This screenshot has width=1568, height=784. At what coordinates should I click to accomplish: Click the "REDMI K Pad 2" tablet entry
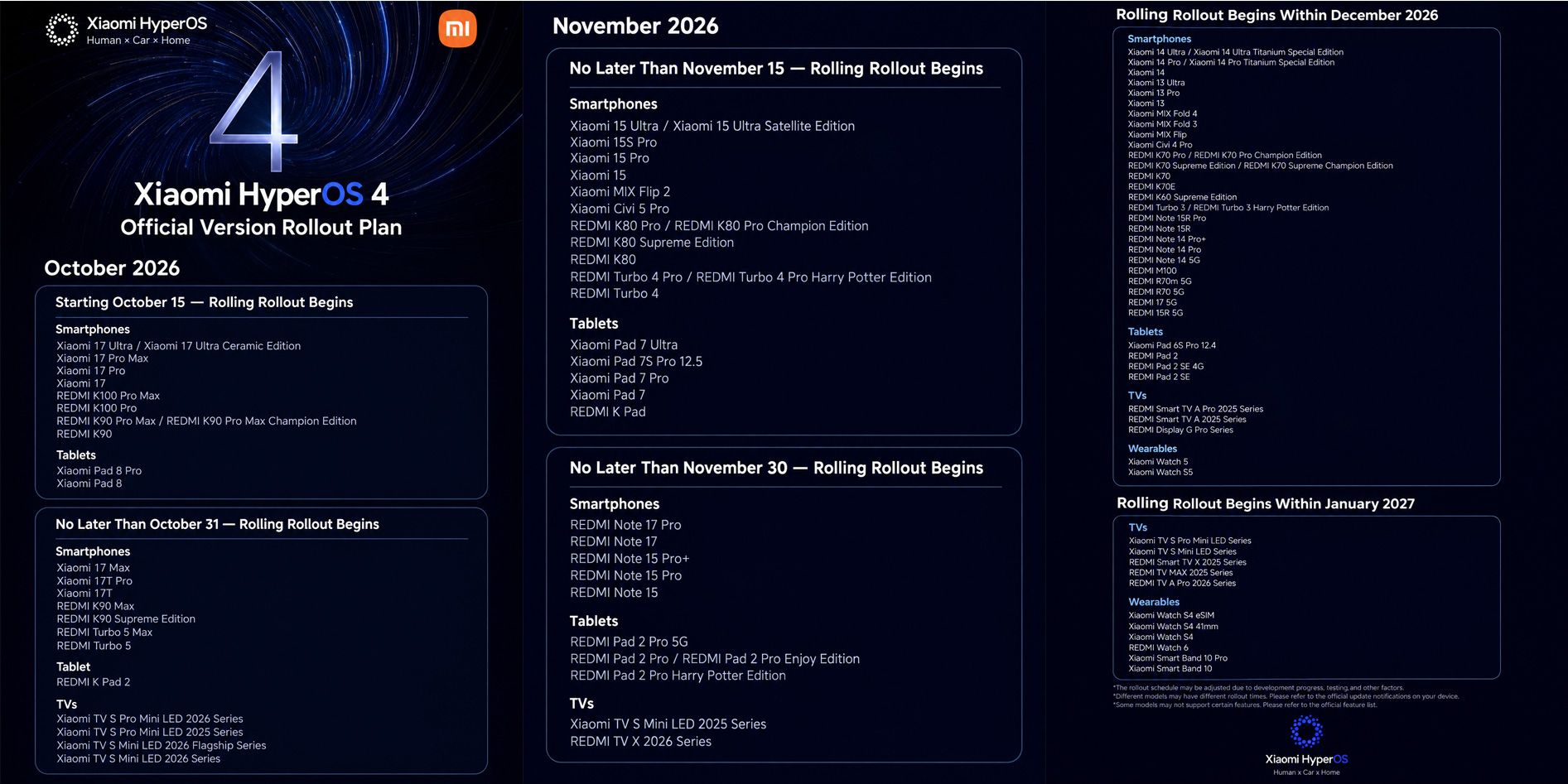[94, 682]
